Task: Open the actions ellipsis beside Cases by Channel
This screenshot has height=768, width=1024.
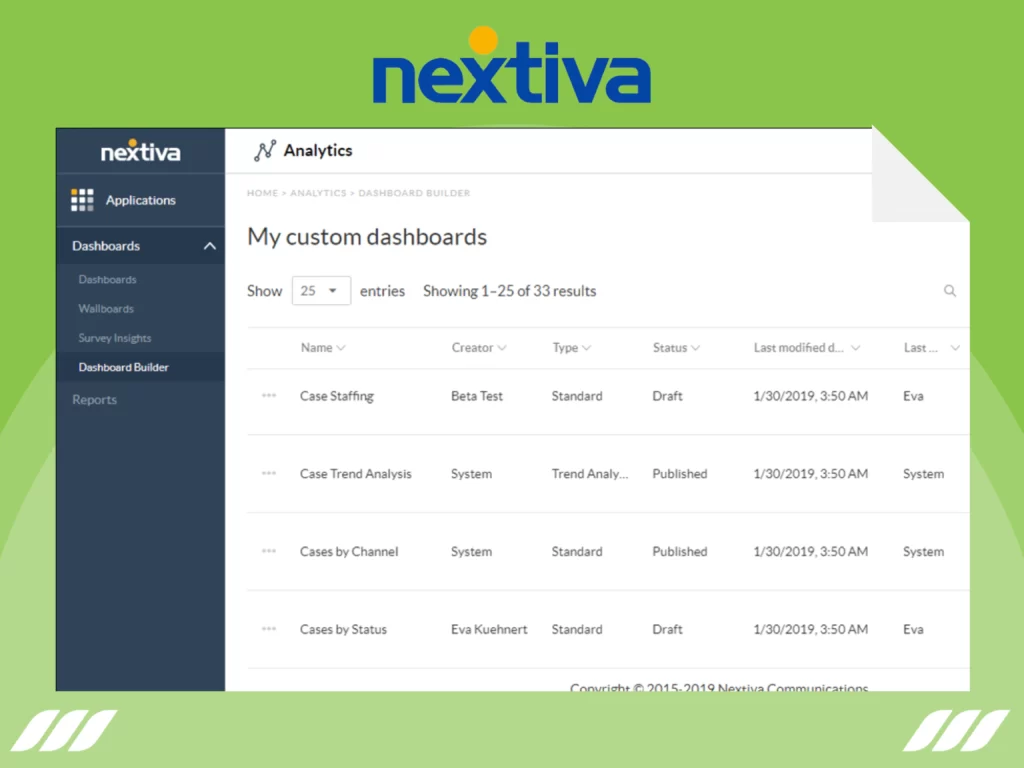Action: pos(268,551)
